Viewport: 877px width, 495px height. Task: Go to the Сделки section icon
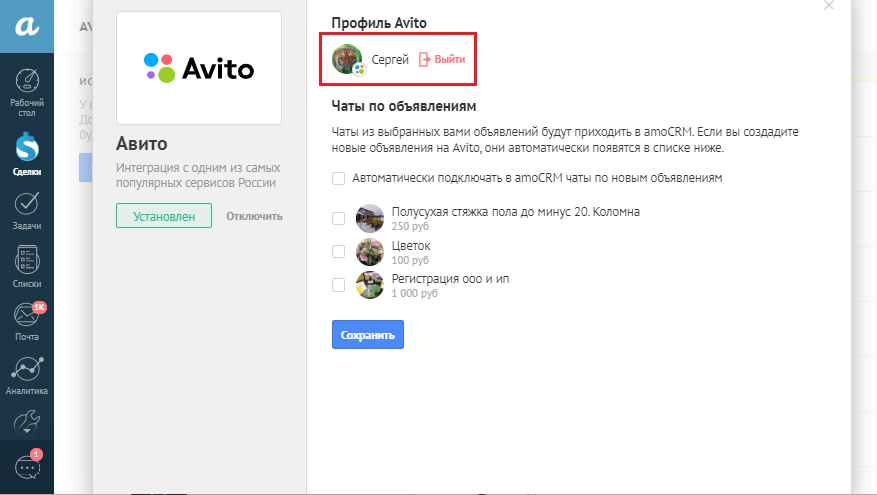pyautogui.click(x=27, y=147)
